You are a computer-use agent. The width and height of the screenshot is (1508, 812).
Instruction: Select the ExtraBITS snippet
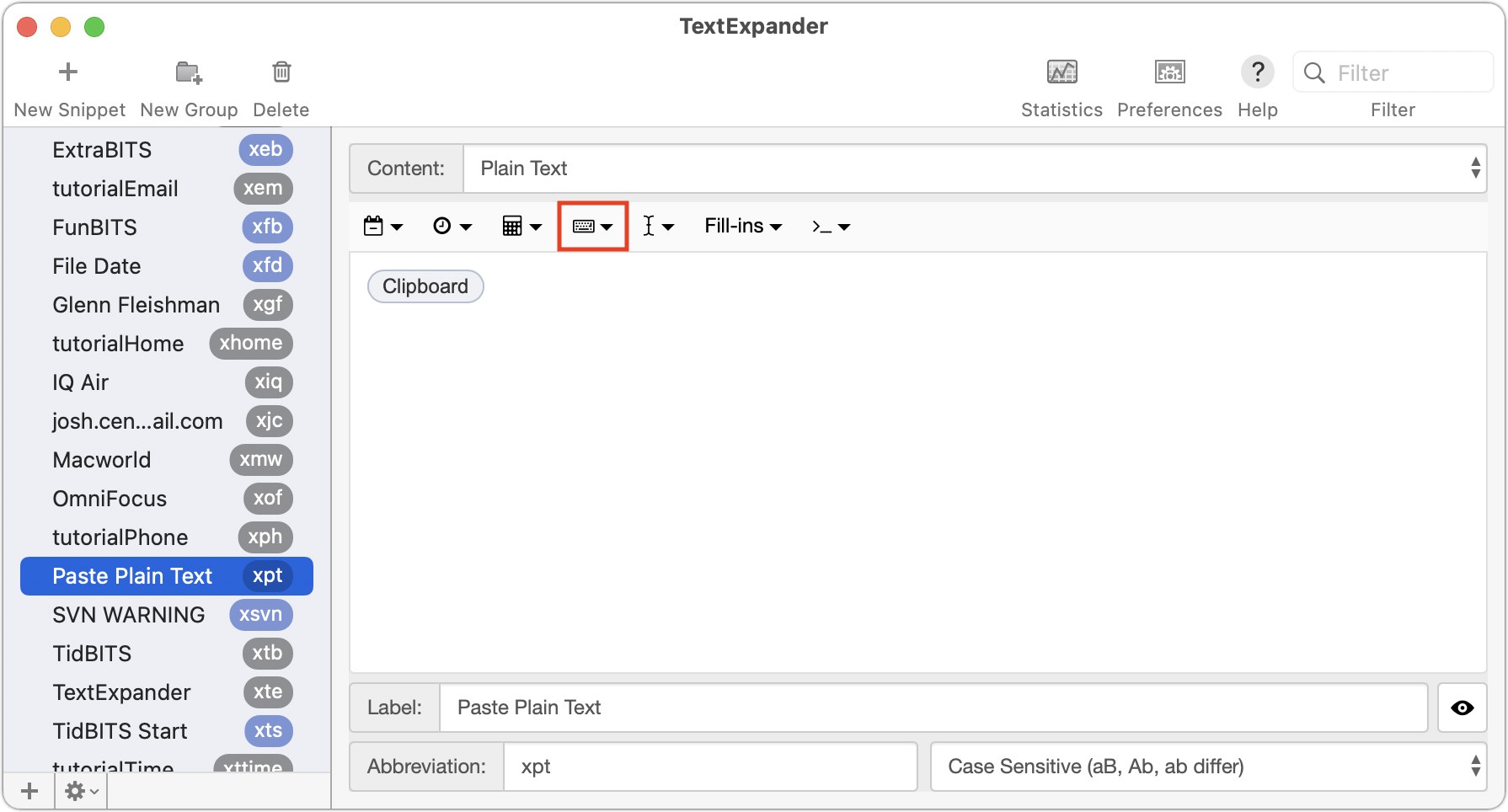click(167, 150)
